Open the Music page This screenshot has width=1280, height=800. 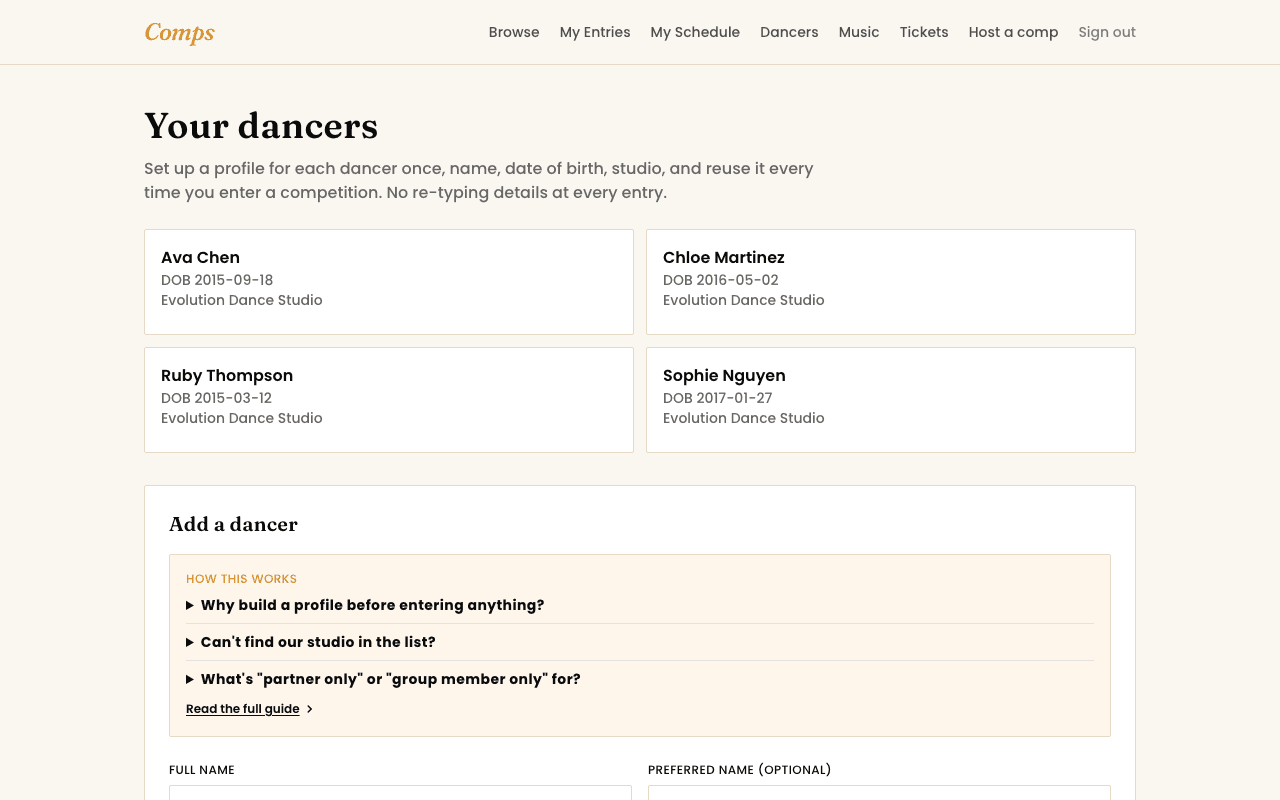tap(859, 32)
